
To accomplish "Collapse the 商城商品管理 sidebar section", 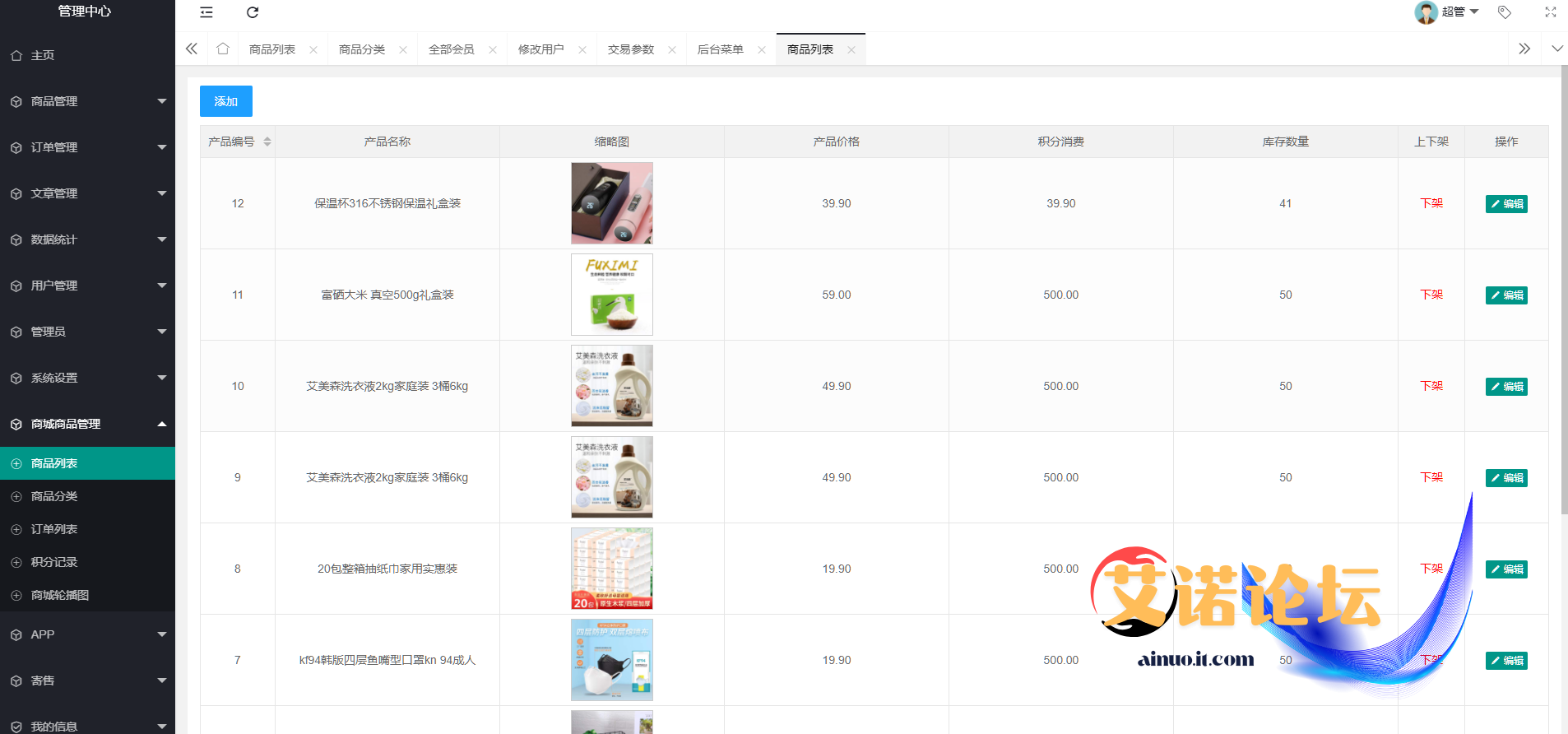I will click(87, 424).
